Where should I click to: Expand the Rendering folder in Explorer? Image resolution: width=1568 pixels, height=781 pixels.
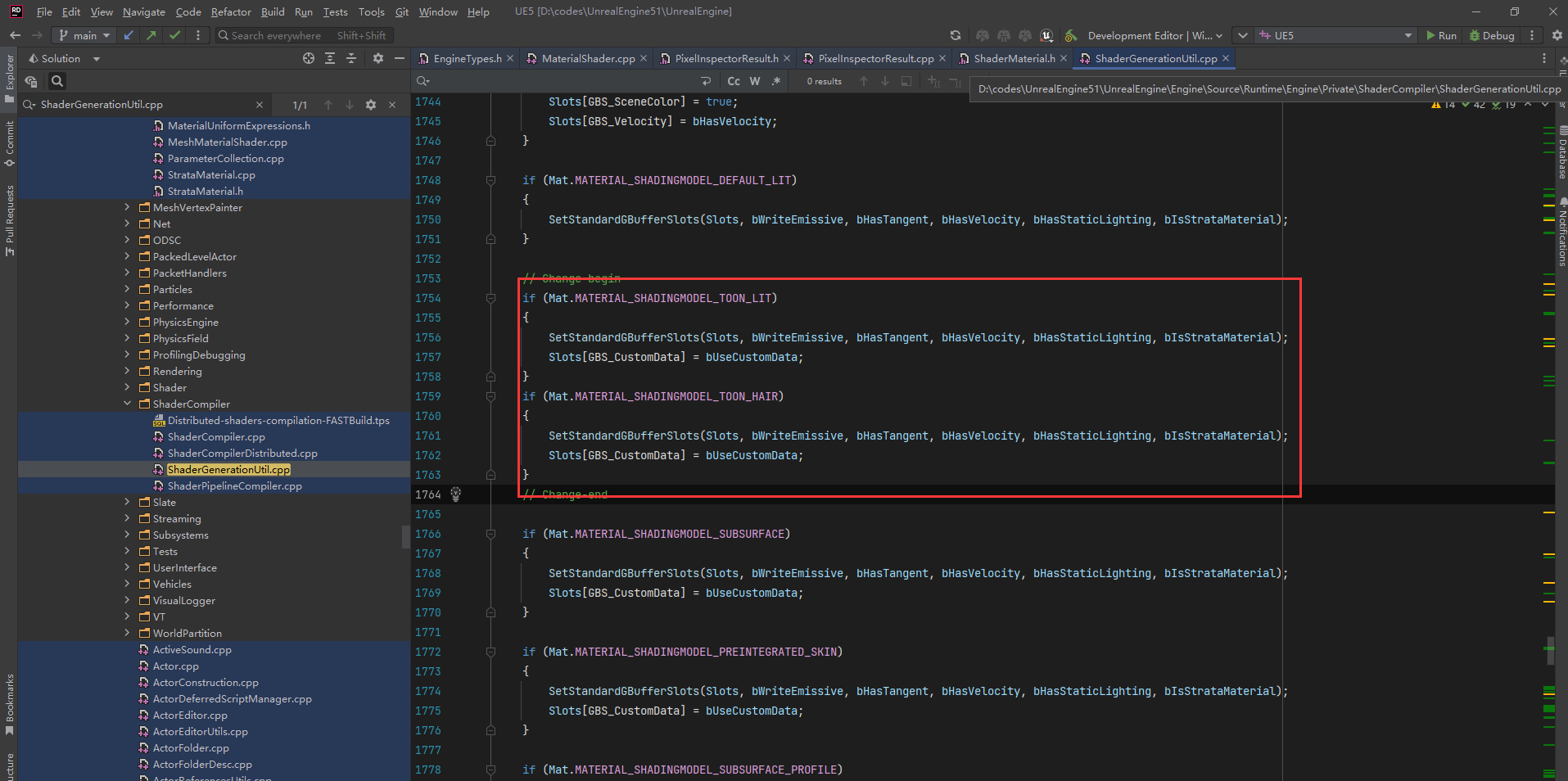[x=127, y=371]
